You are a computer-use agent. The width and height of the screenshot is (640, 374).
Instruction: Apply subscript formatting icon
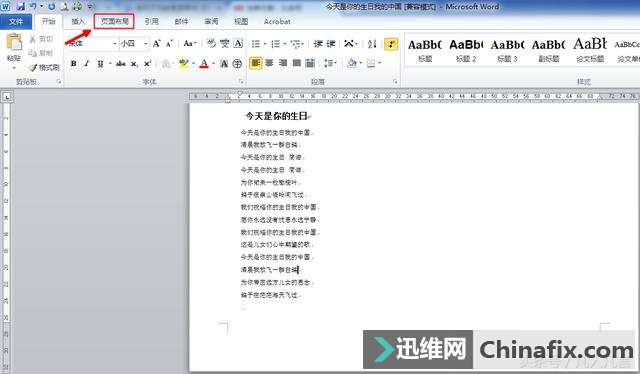click(x=134, y=64)
